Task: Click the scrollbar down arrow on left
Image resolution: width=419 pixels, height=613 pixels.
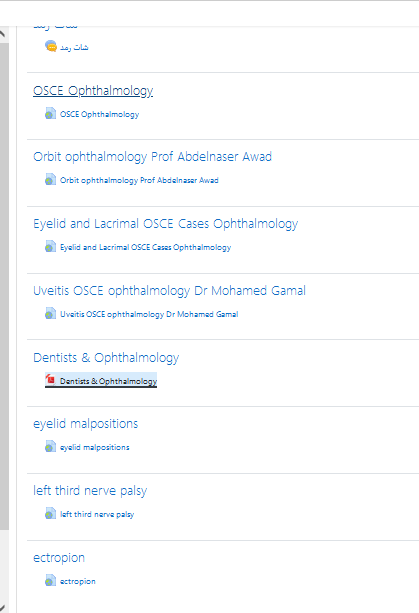Action: tap(3, 608)
